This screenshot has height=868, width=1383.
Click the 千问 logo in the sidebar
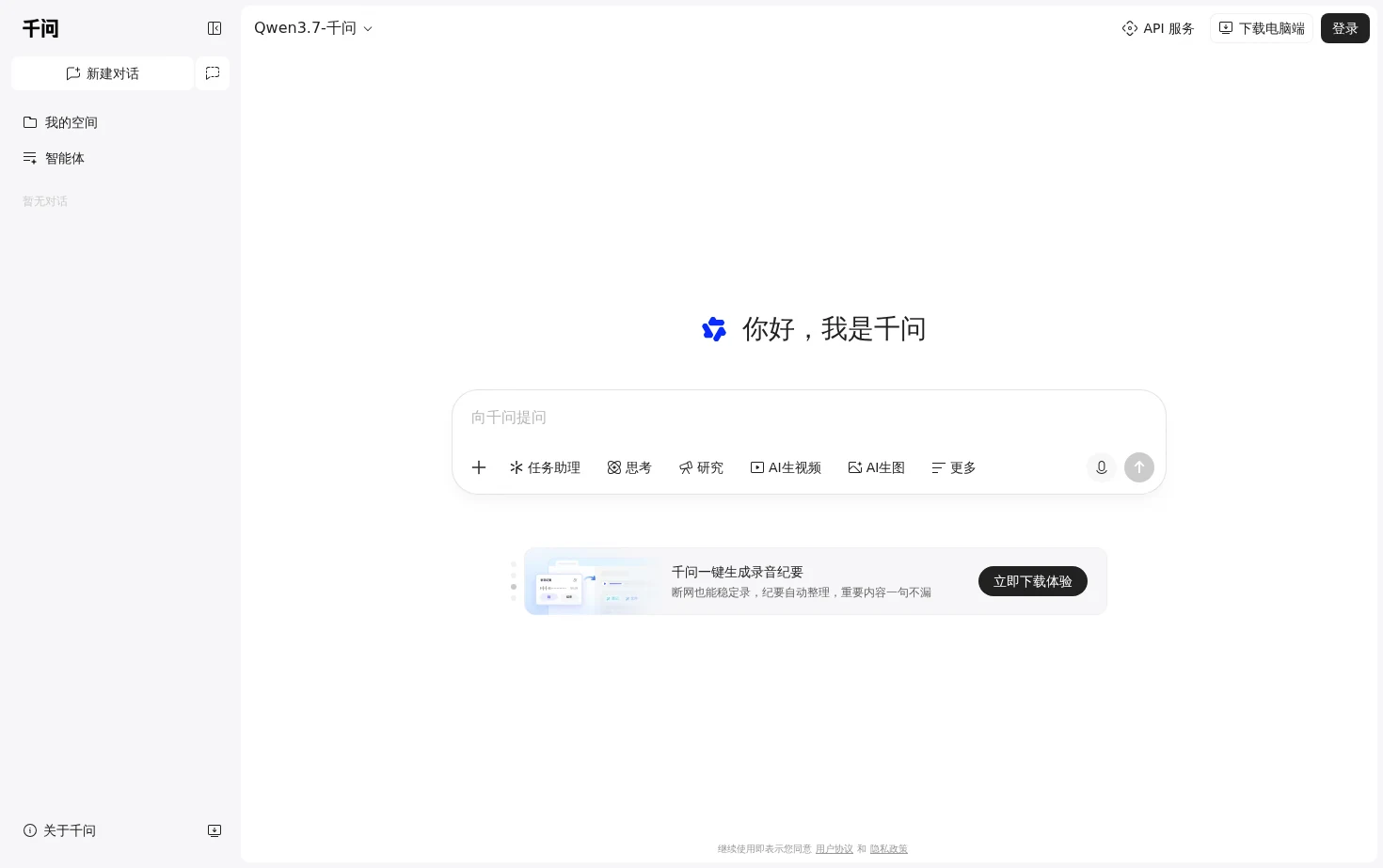click(40, 28)
